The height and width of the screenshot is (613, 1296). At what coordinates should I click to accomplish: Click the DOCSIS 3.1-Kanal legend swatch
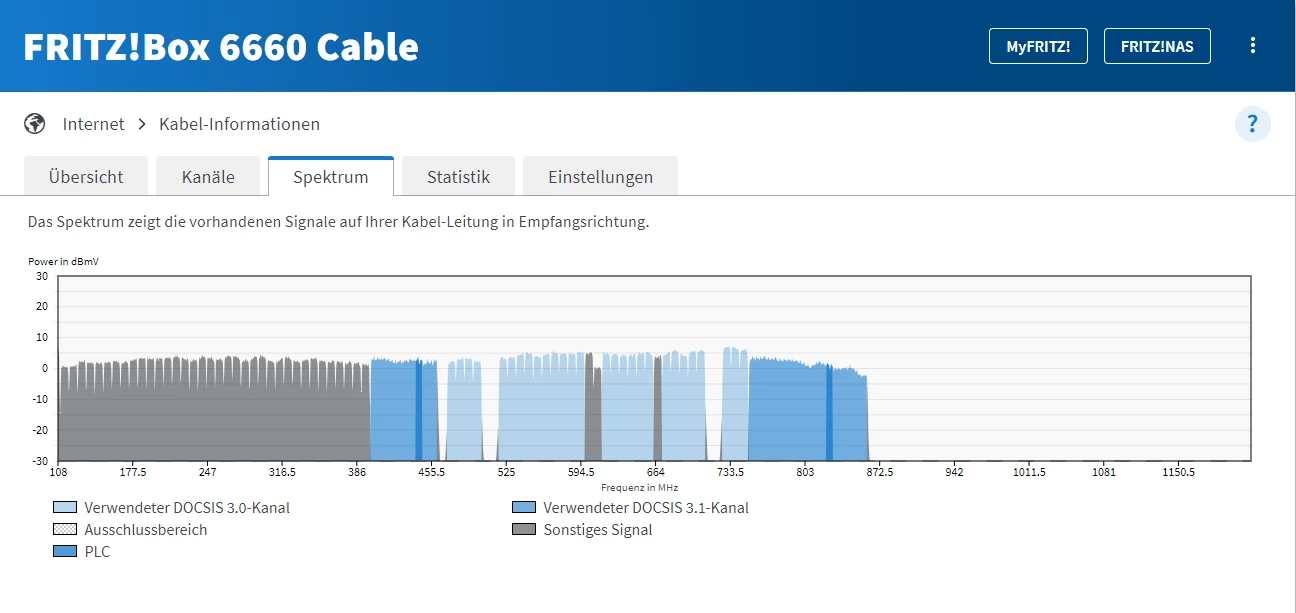click(524, 508)
